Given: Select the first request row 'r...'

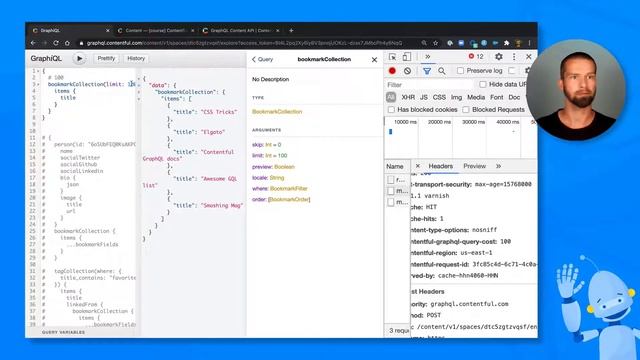Looking at the screenshot, I should (397, 179).
